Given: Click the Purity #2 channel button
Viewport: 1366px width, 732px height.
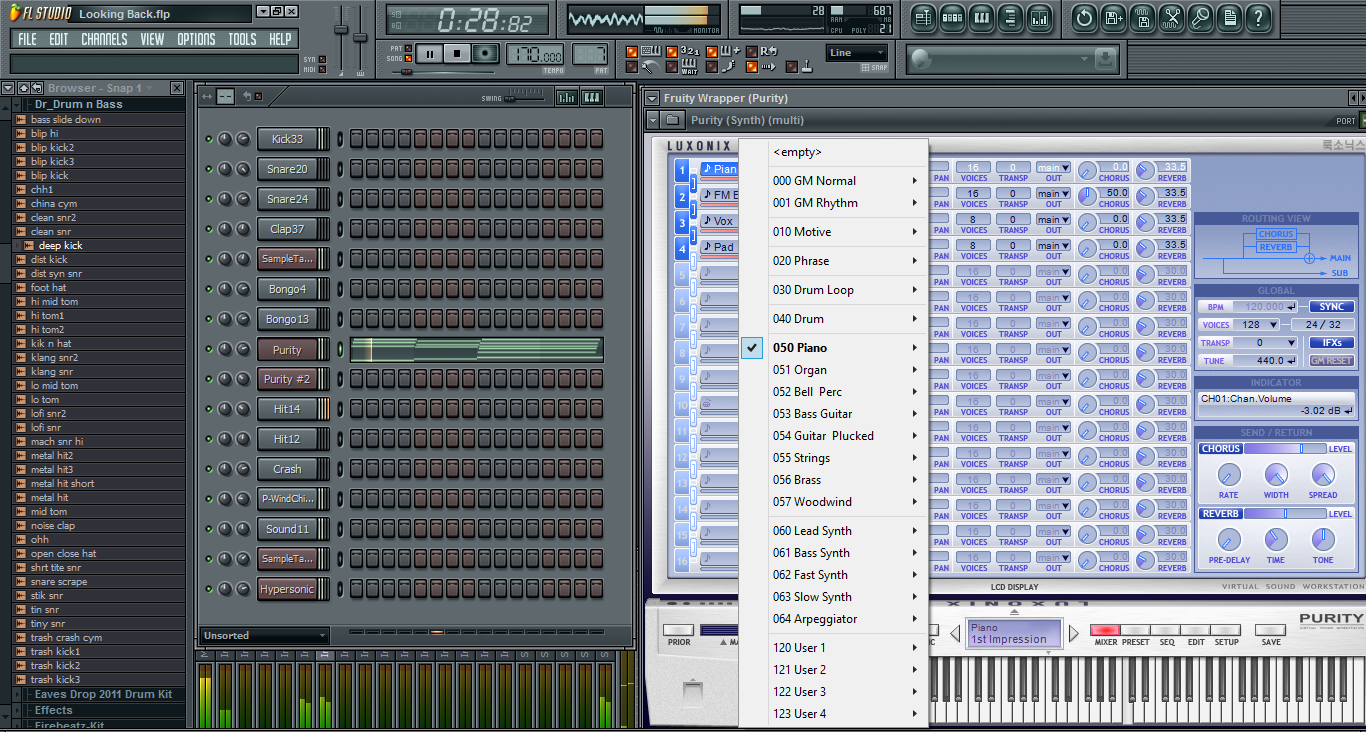Looking at the screenshot, I should [287, 379].
